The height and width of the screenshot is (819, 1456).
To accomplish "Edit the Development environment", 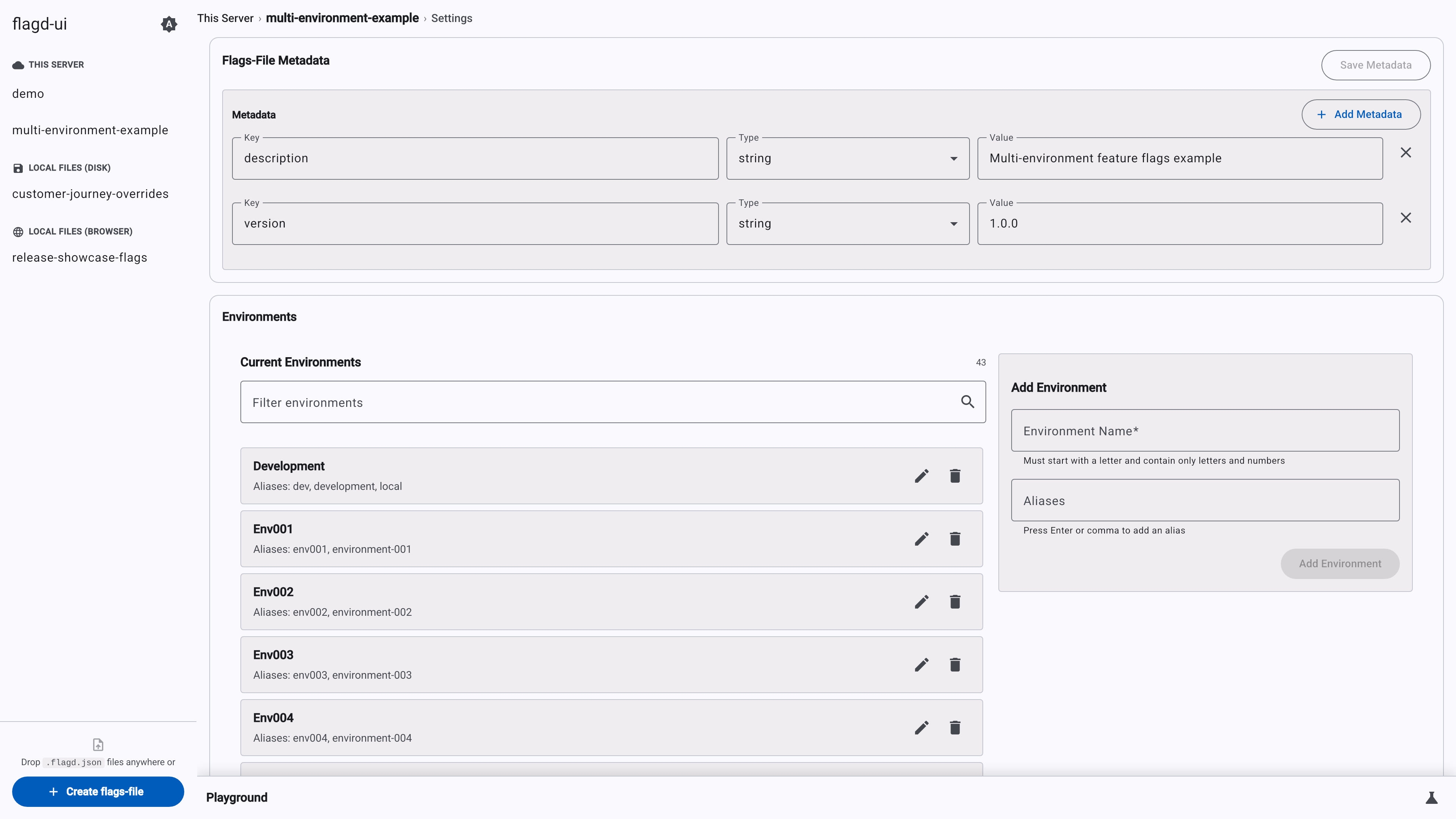I will pos(921,476).
